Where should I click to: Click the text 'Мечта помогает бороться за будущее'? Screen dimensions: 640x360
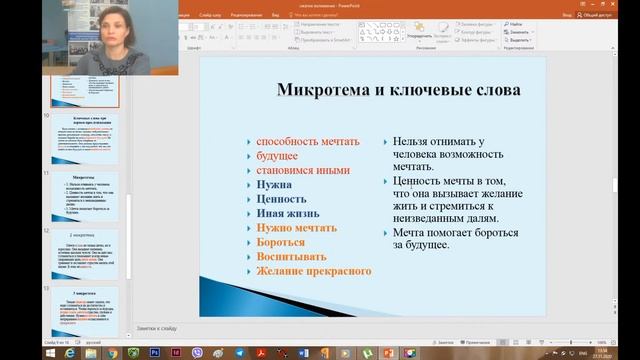[456, 239]
